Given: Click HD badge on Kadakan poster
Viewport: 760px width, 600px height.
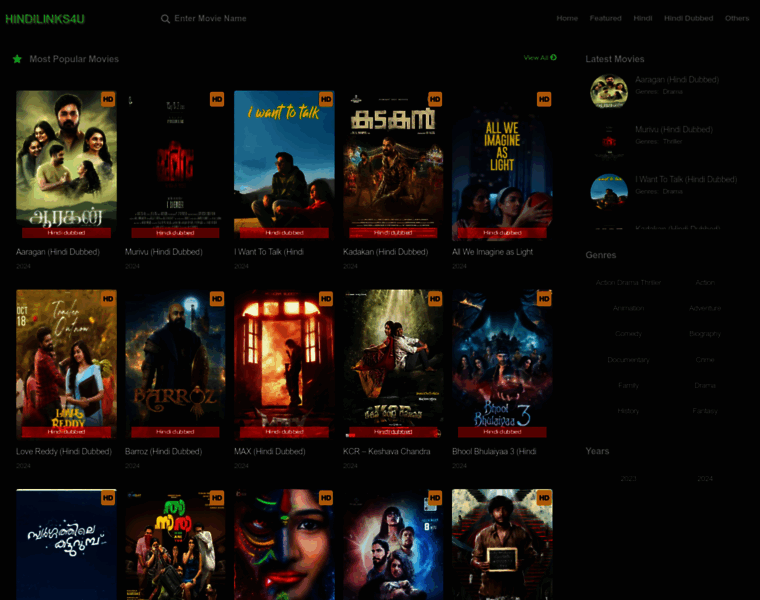Looking at the screenshot, I should (435, 99).
